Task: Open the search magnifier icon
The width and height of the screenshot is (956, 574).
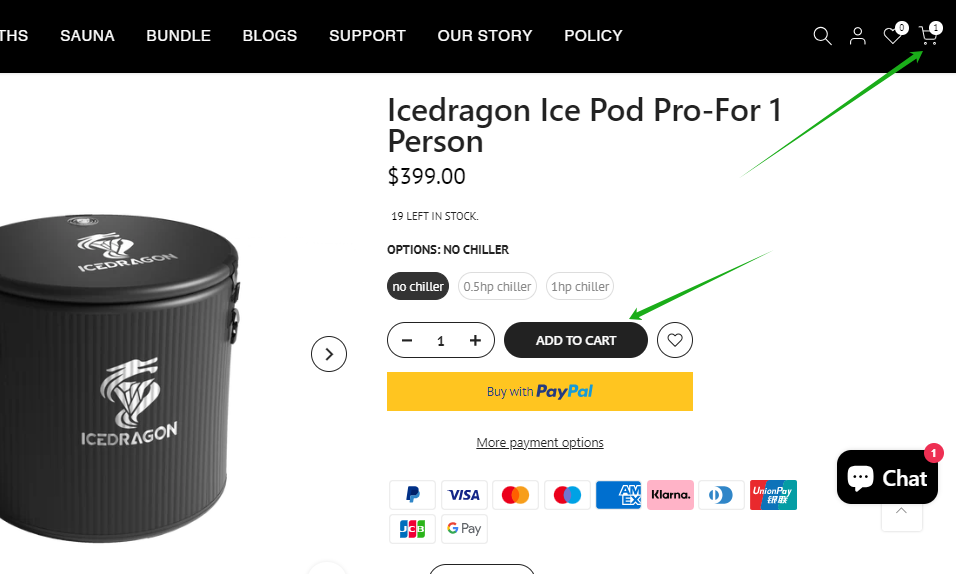Action: 822,36
